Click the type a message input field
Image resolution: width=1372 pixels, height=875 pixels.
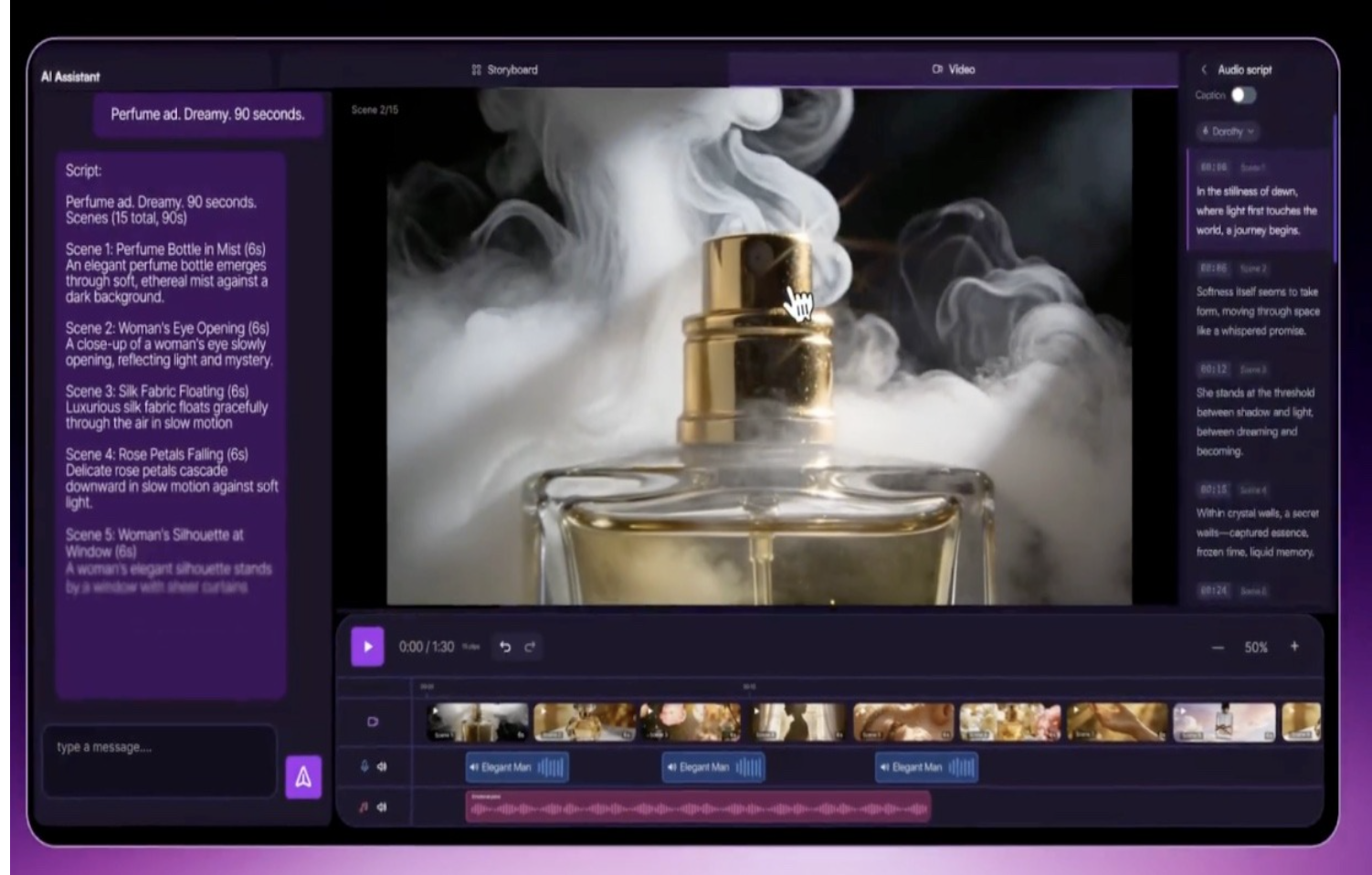pyautogui.click(x=159, y=758)
